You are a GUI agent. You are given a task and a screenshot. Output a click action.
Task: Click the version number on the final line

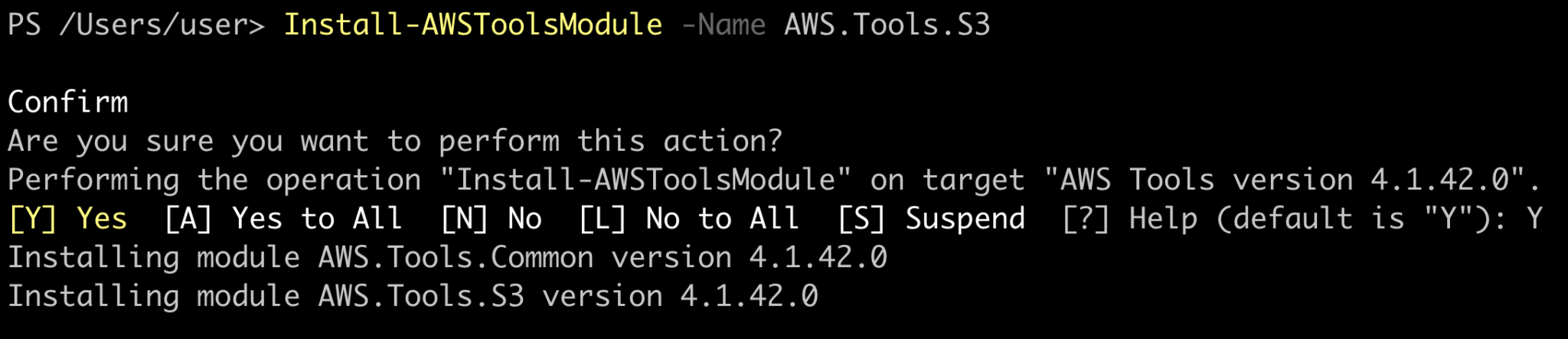pyautogui.click(x=749, y=297)
